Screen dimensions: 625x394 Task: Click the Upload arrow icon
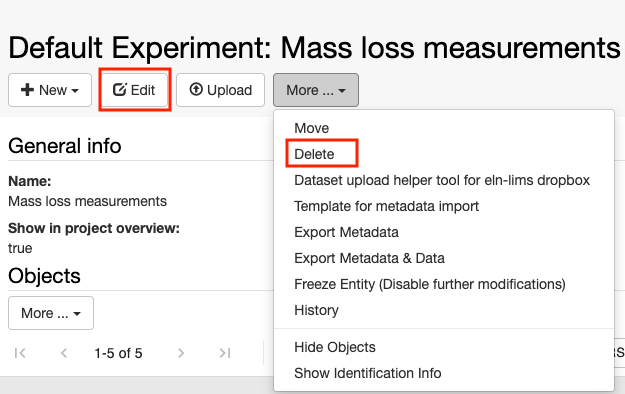coord(196,89)
